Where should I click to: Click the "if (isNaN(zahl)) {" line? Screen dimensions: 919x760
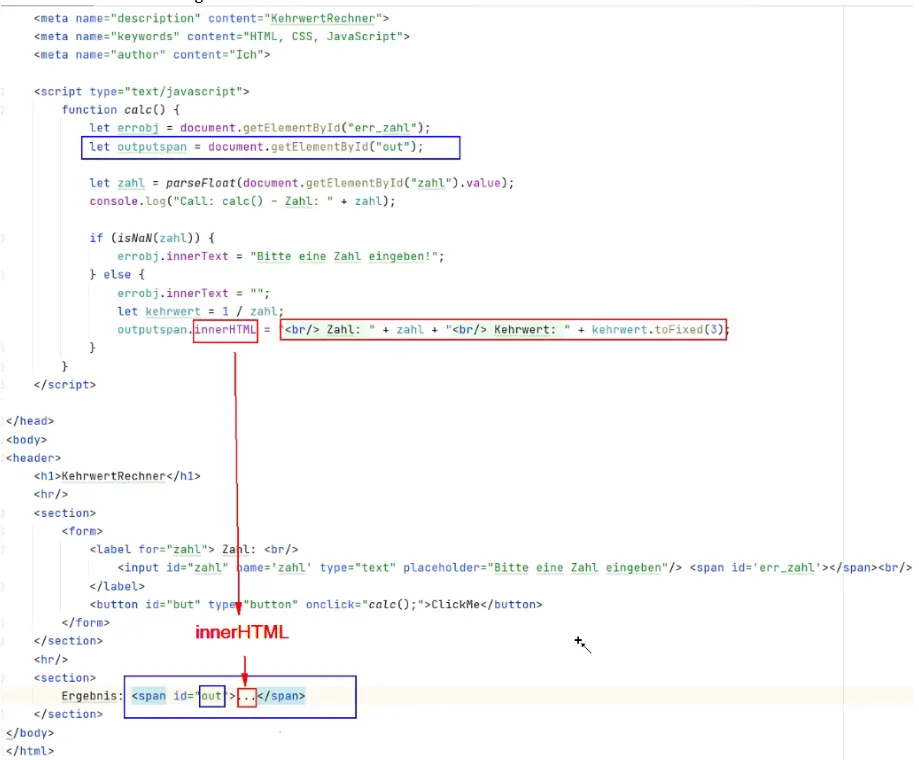pos(152,238)
